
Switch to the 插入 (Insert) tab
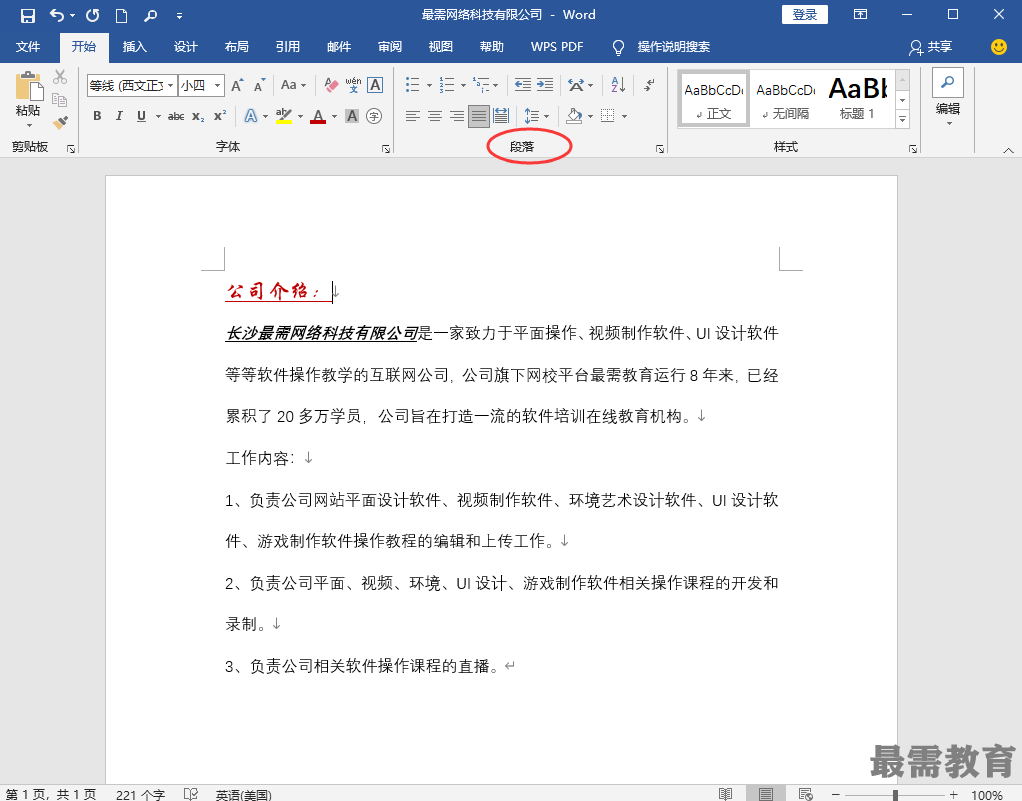[x=135, y=47]
